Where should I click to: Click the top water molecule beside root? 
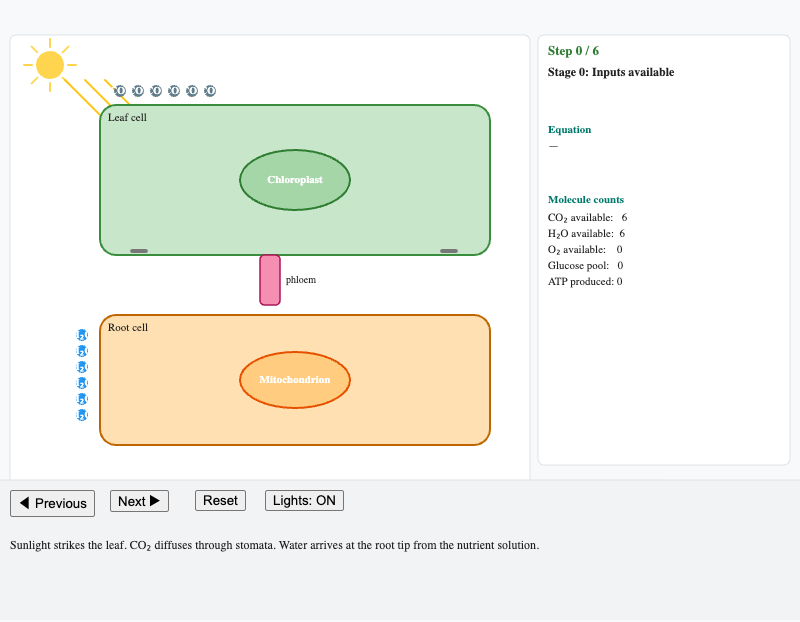click(82, 335)
